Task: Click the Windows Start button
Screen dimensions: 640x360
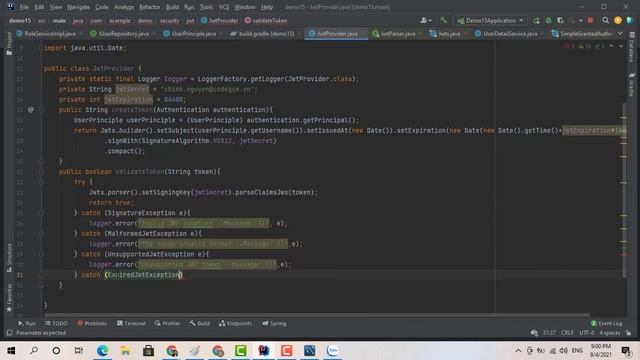Action: pyautogui.click(x=11, y=351)
